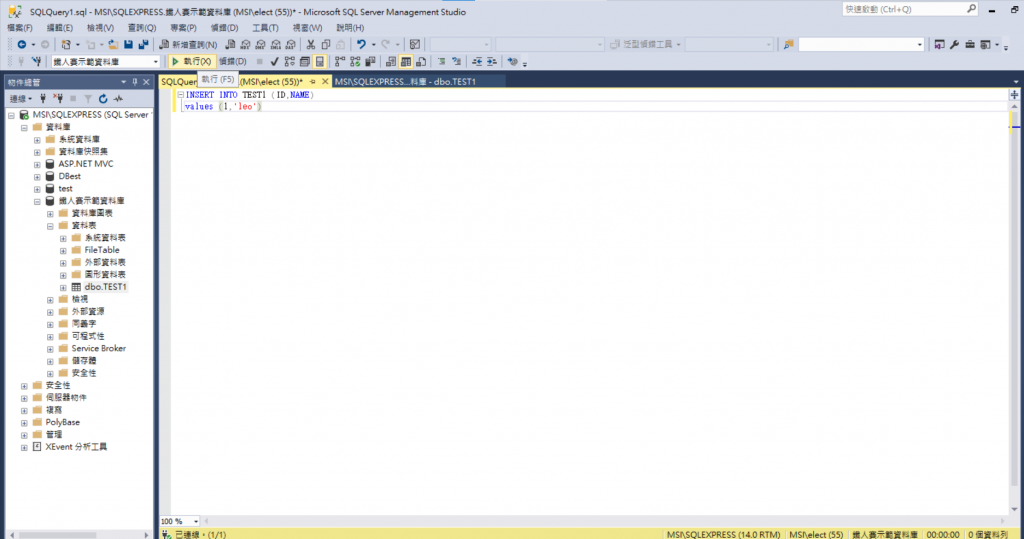Click Object Explorer Activity Monitor icon
Viewport: 1024px width, 539px height.
click(118, 99)
